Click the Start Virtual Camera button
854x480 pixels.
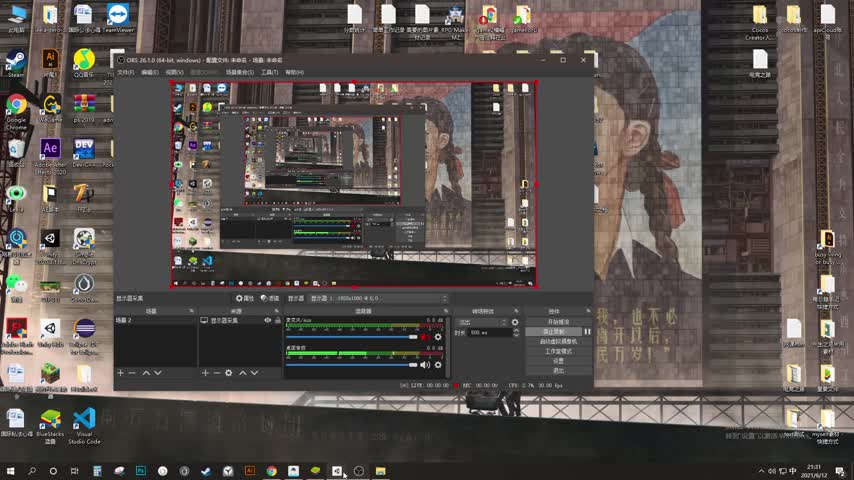(558, 342)
